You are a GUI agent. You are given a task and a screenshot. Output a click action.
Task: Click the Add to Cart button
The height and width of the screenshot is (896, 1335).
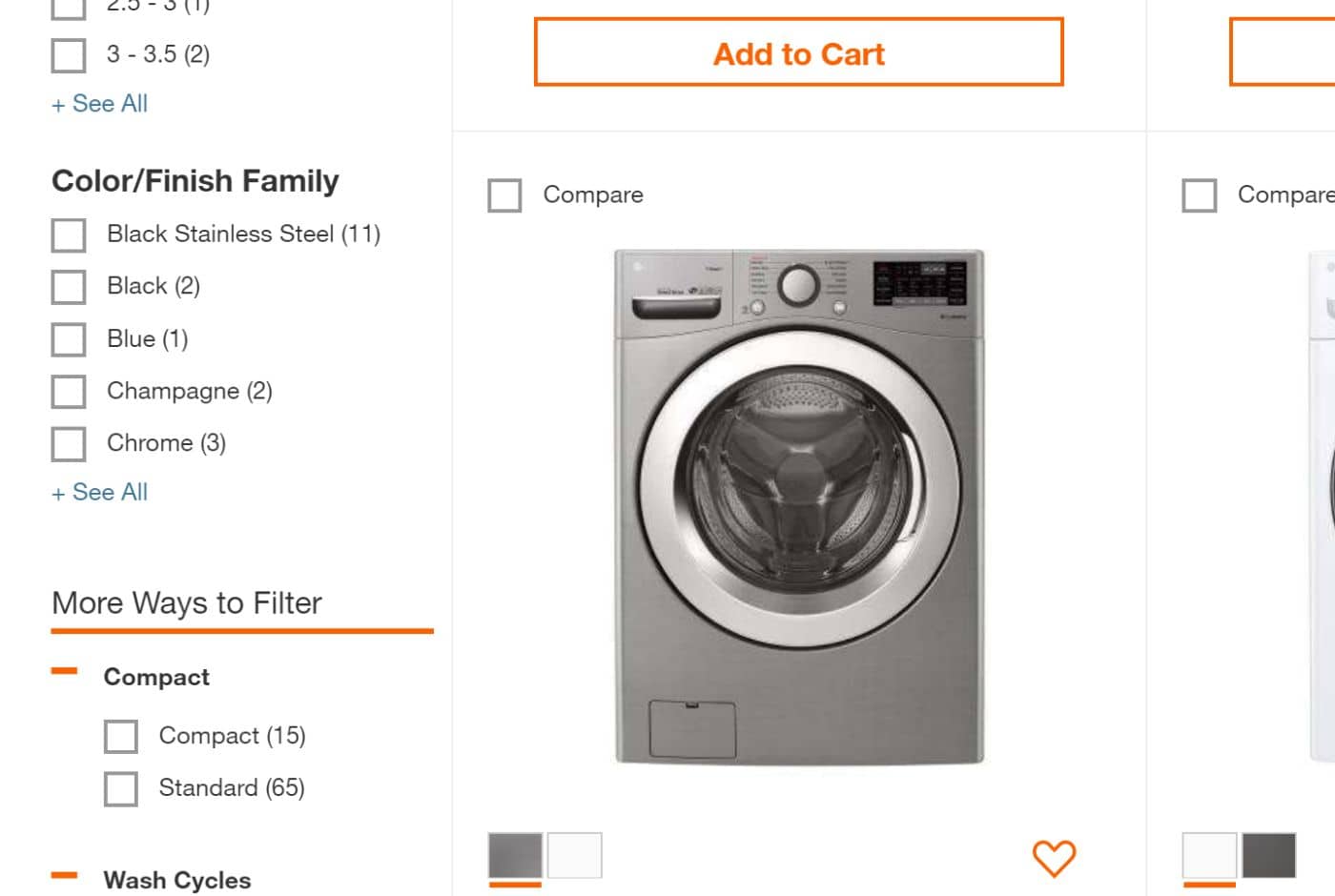click(x=798, y=52)
